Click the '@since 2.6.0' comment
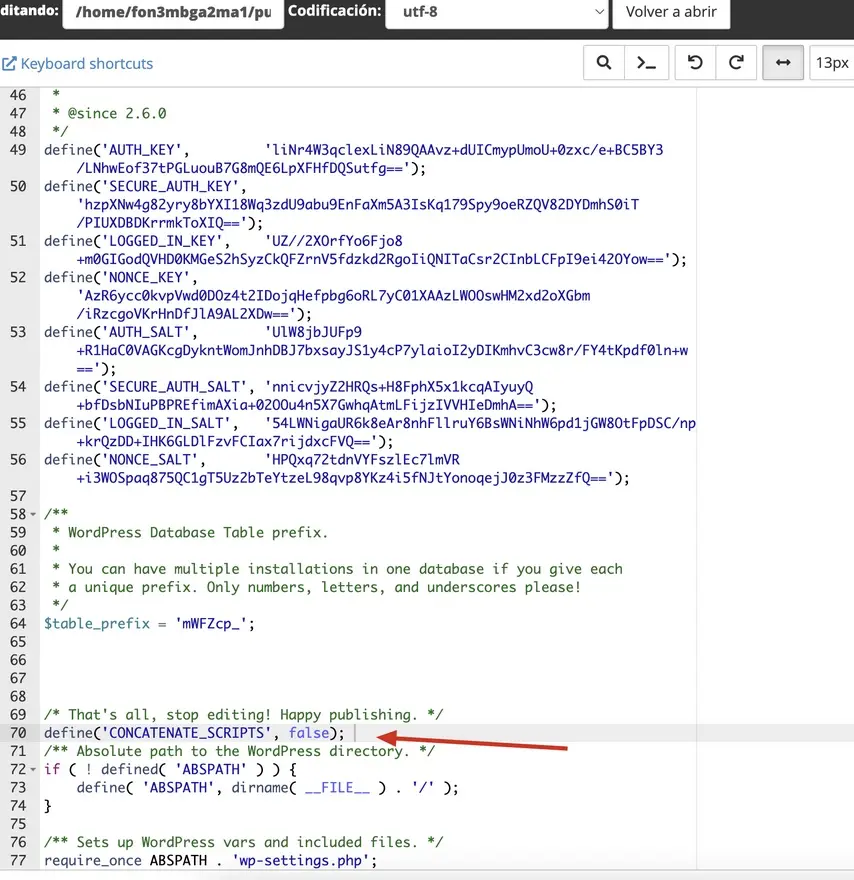854x880 pixels. point(117,113)
